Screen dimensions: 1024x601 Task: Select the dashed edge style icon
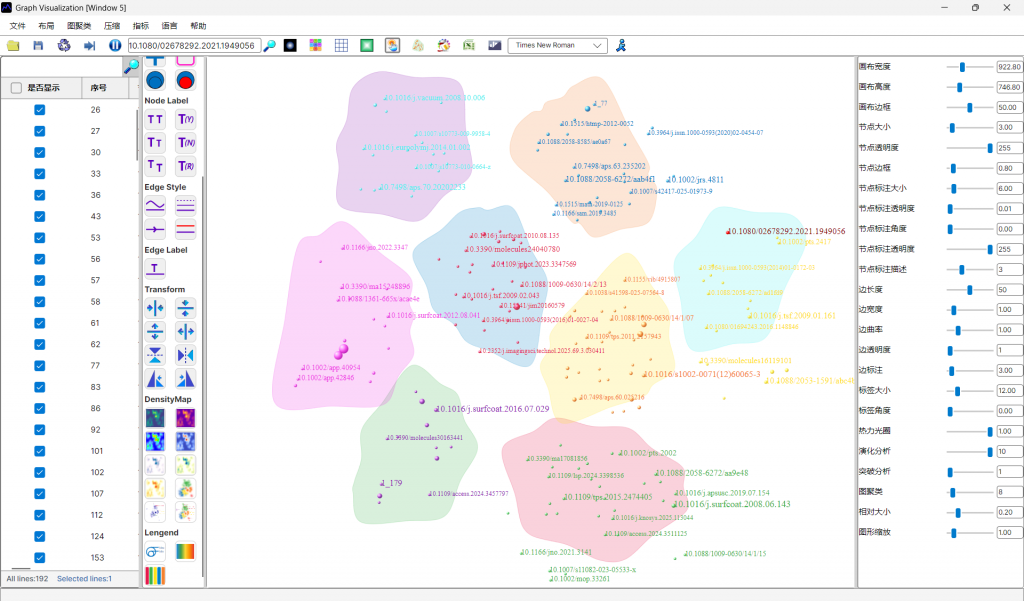coord(186,205)
